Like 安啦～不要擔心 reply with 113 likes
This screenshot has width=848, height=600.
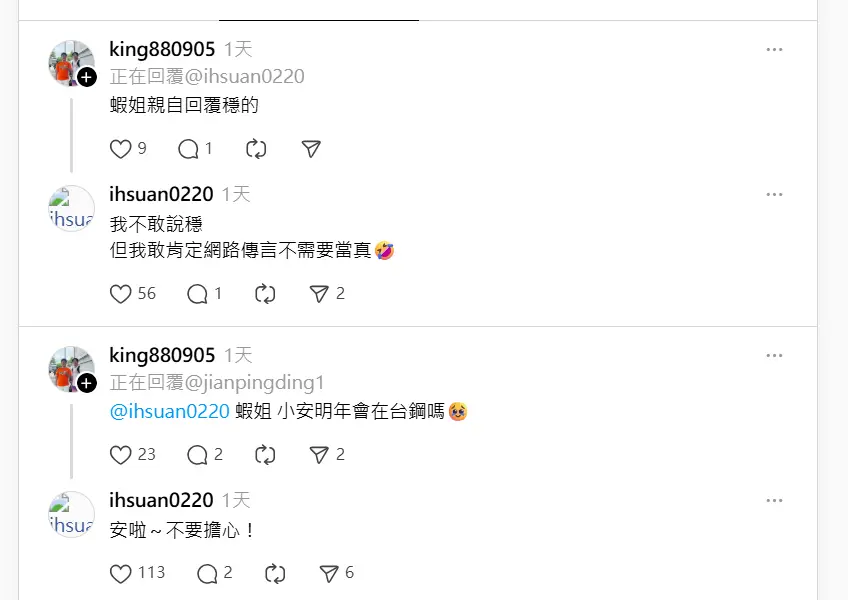121,573
